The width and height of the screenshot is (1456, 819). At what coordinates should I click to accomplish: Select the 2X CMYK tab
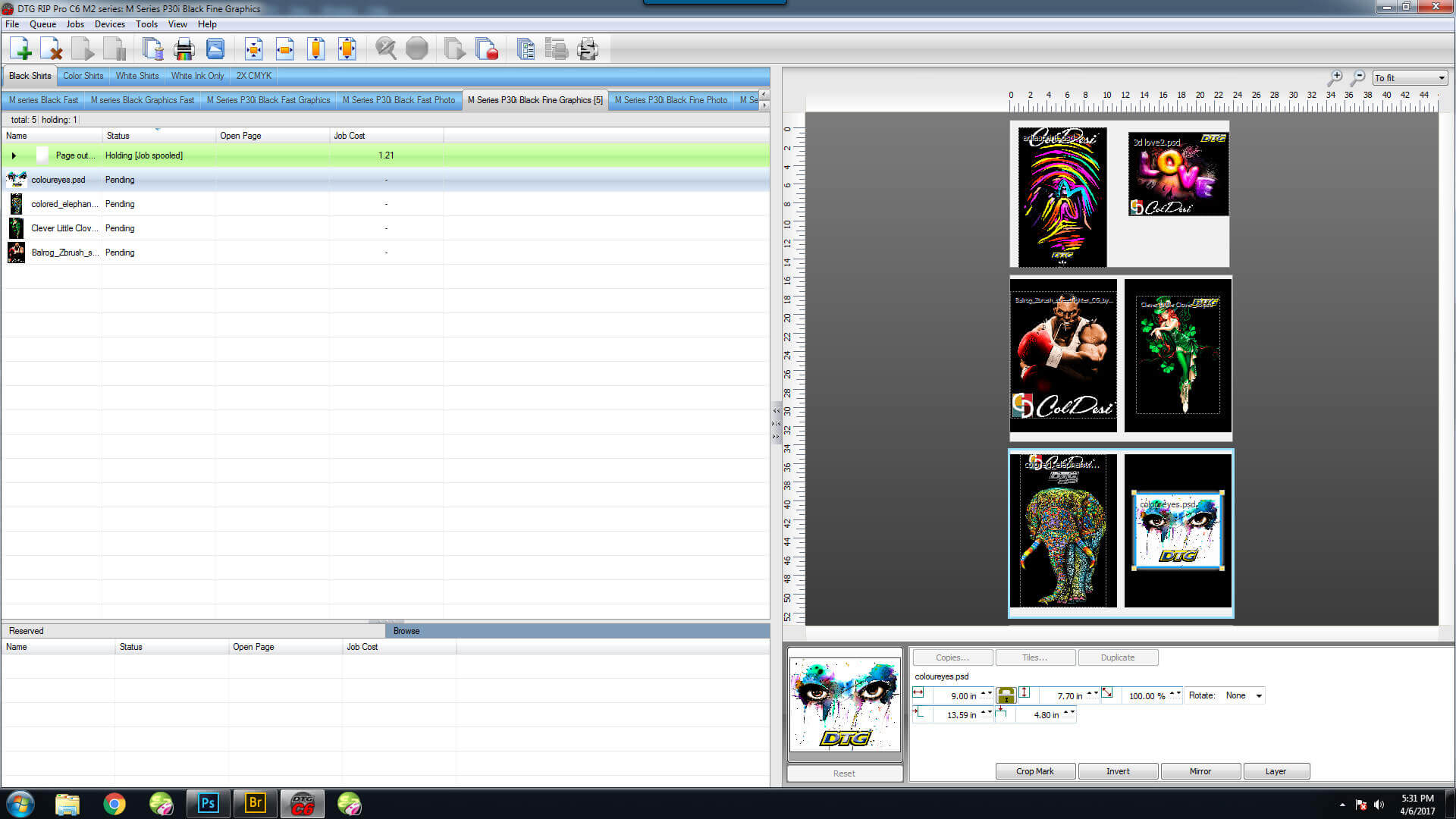click(253, 76)
